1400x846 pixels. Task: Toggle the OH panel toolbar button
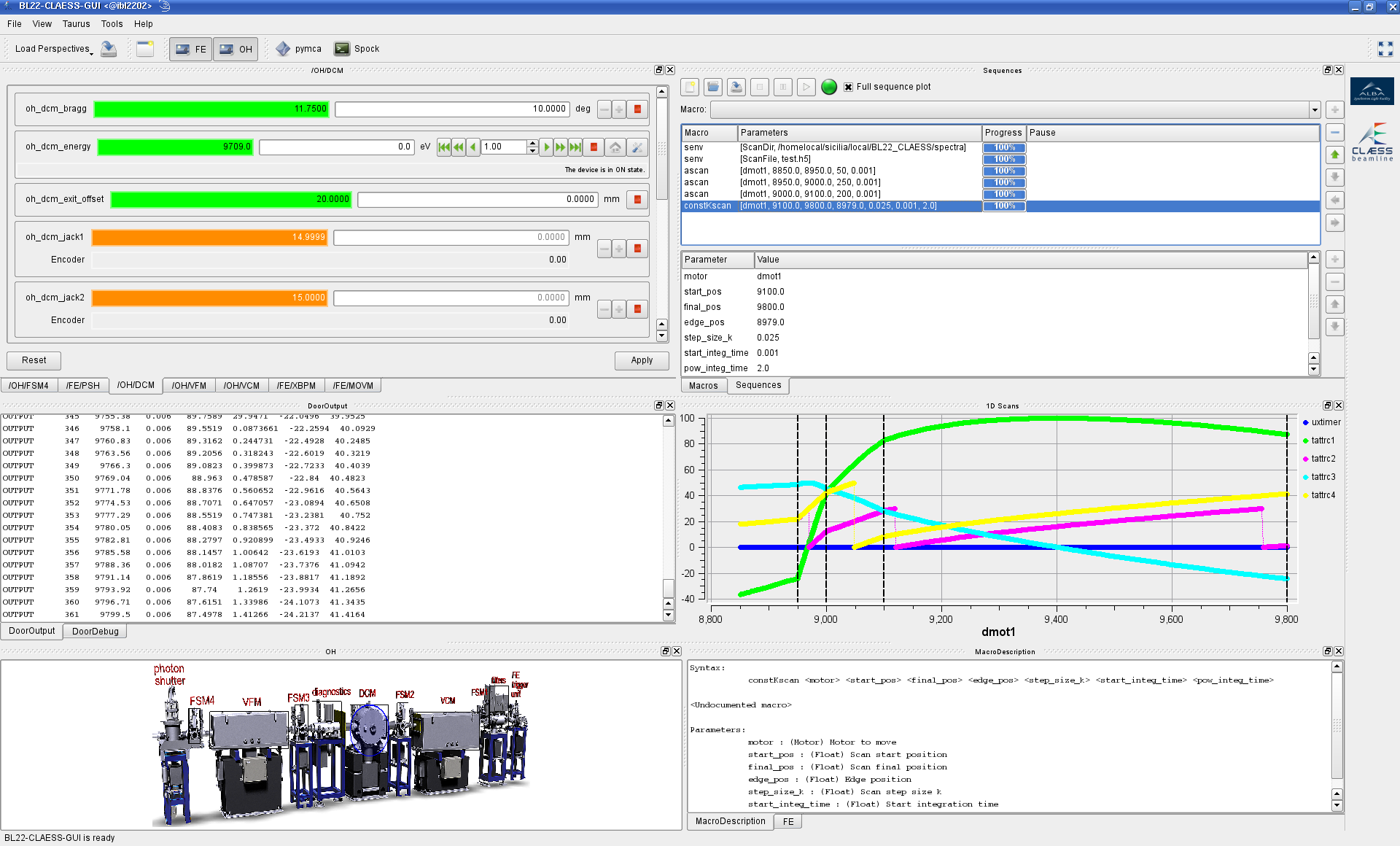pos(236,49)
